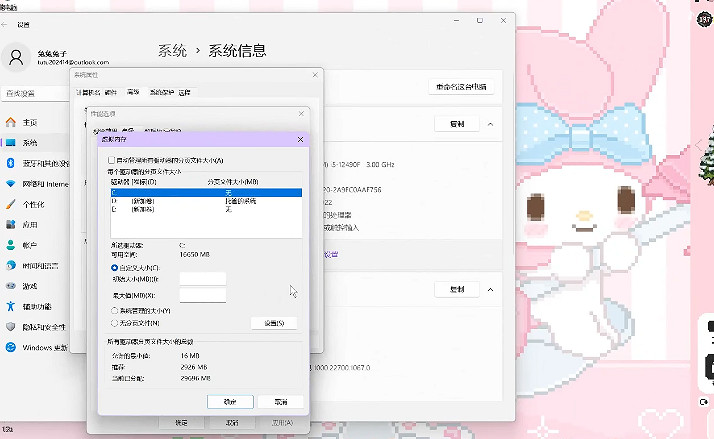Cancel the 虚拟内存 dialog with 取消
The height and width of the screenshot is (439, 714).
click(281, 402)
